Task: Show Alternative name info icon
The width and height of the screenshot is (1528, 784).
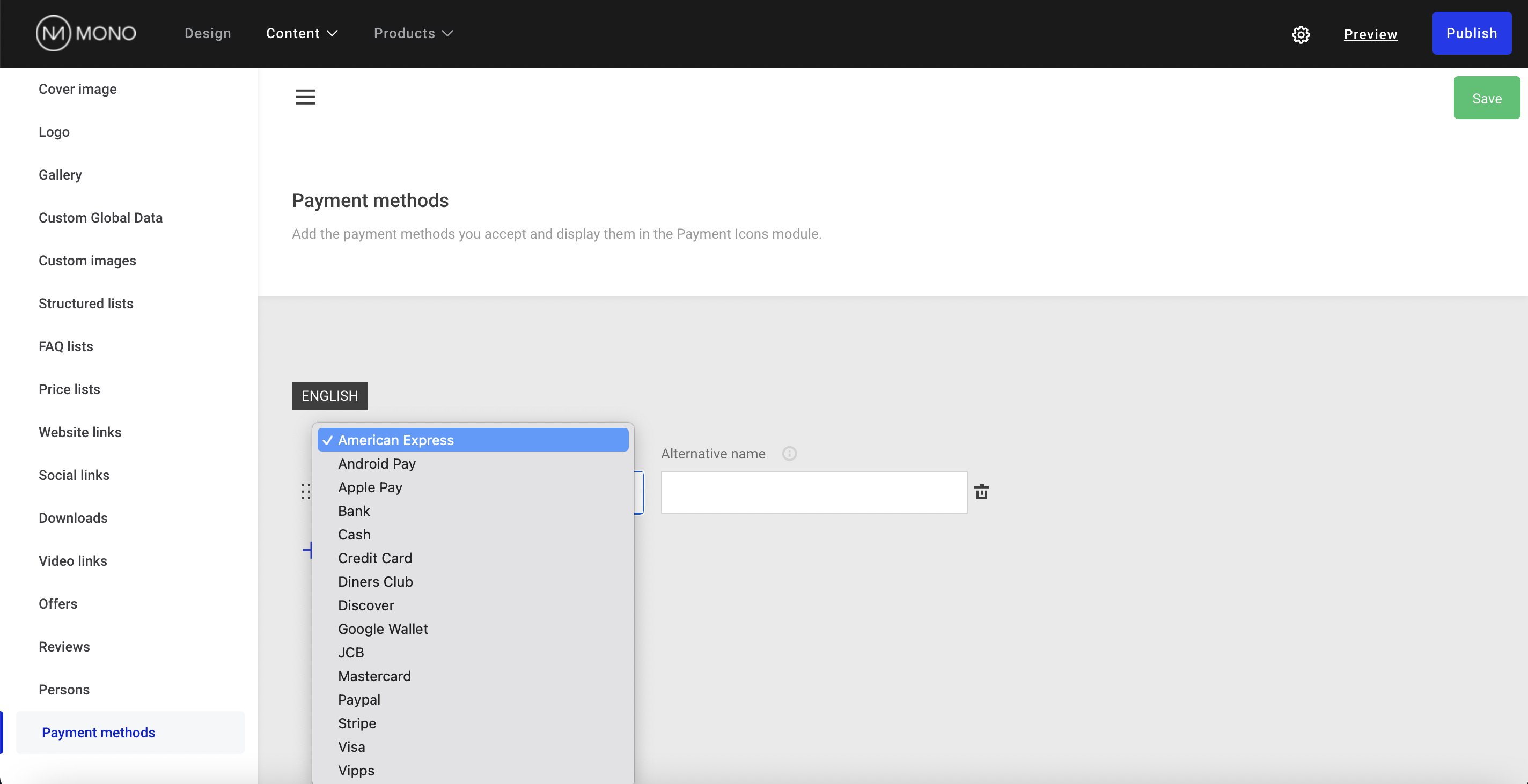Action: click(x=789, y=454)
